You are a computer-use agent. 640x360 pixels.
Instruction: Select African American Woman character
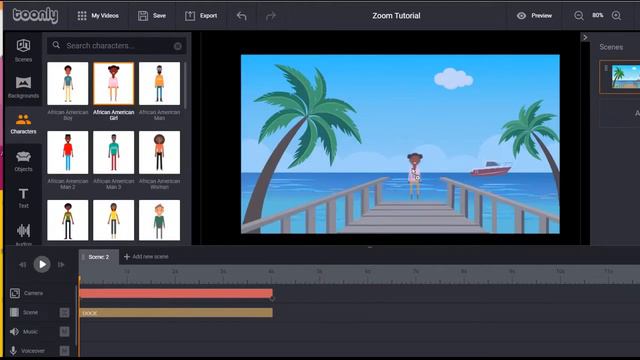[x=159, y=152]
